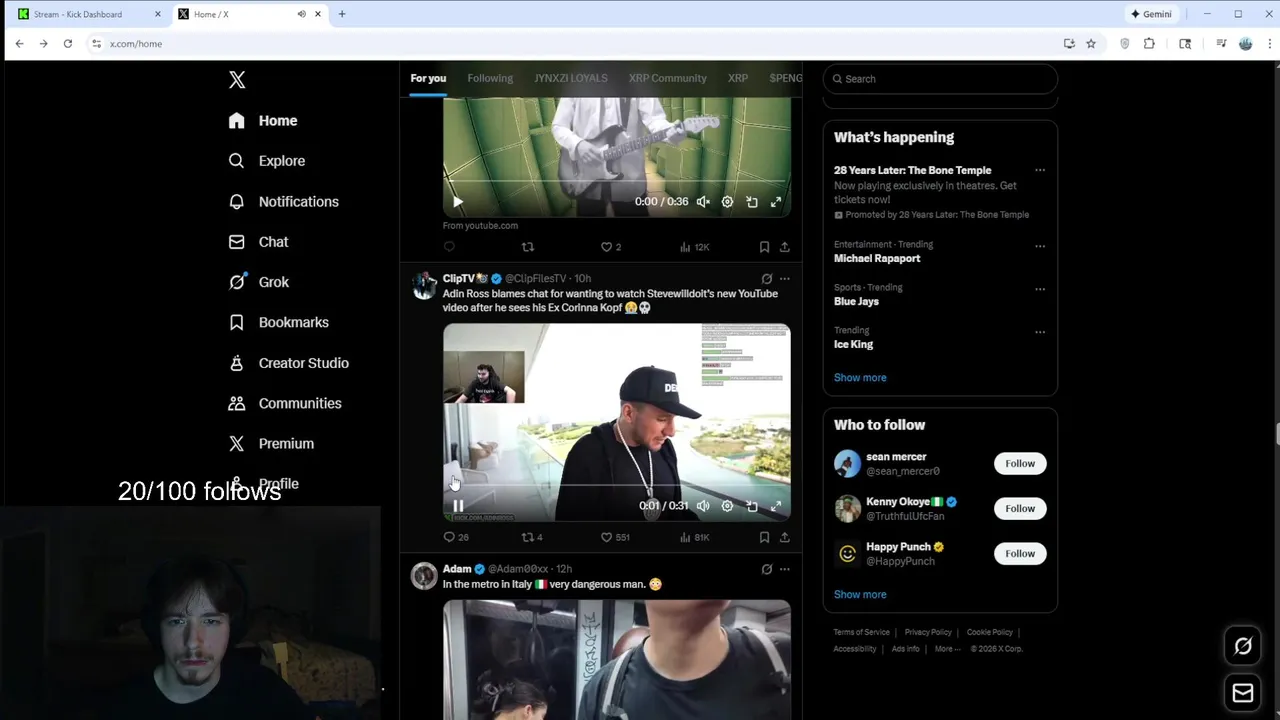View 81K analytics on ClipTV post
The height and width of the screenshot is (720, 1280).
(x=694, y=537)
